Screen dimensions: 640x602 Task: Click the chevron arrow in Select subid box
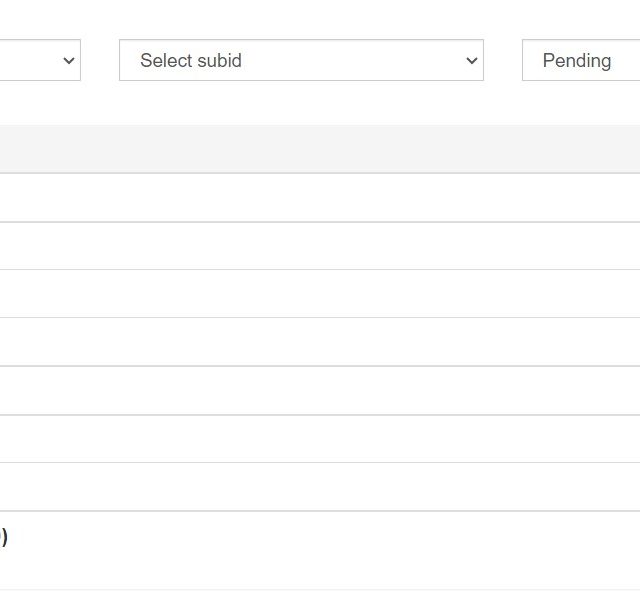(471, 61)
